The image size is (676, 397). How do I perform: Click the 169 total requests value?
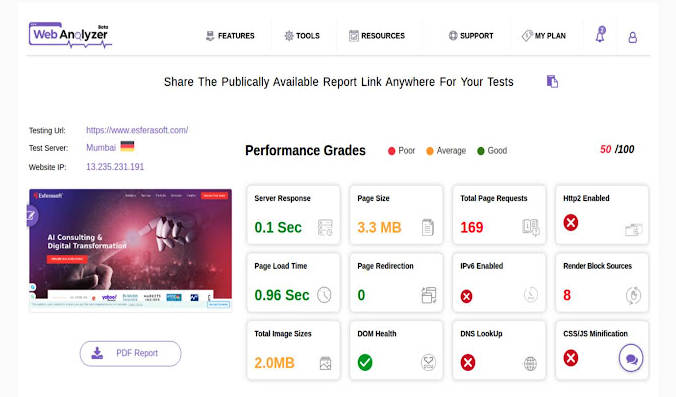(x=472, y=227)
